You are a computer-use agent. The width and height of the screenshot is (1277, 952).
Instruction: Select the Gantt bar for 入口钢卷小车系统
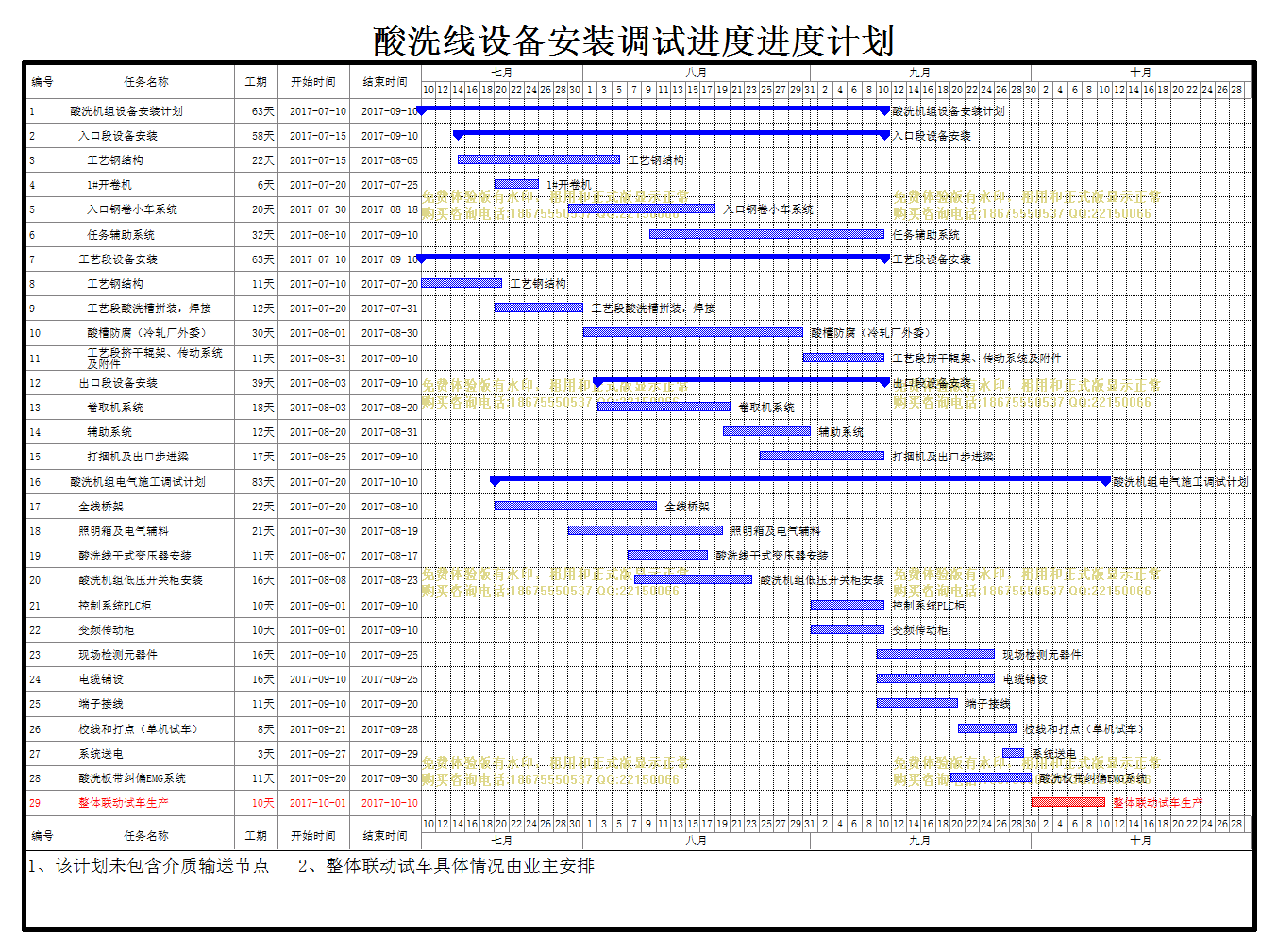(641, 209)
